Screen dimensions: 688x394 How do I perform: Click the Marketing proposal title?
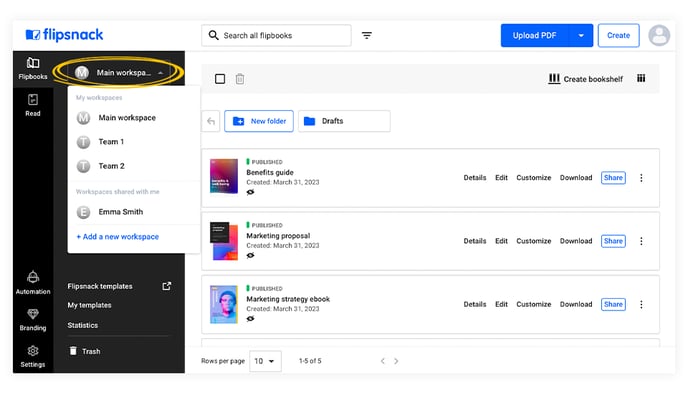pyautogui.click(x=278, y=236)
